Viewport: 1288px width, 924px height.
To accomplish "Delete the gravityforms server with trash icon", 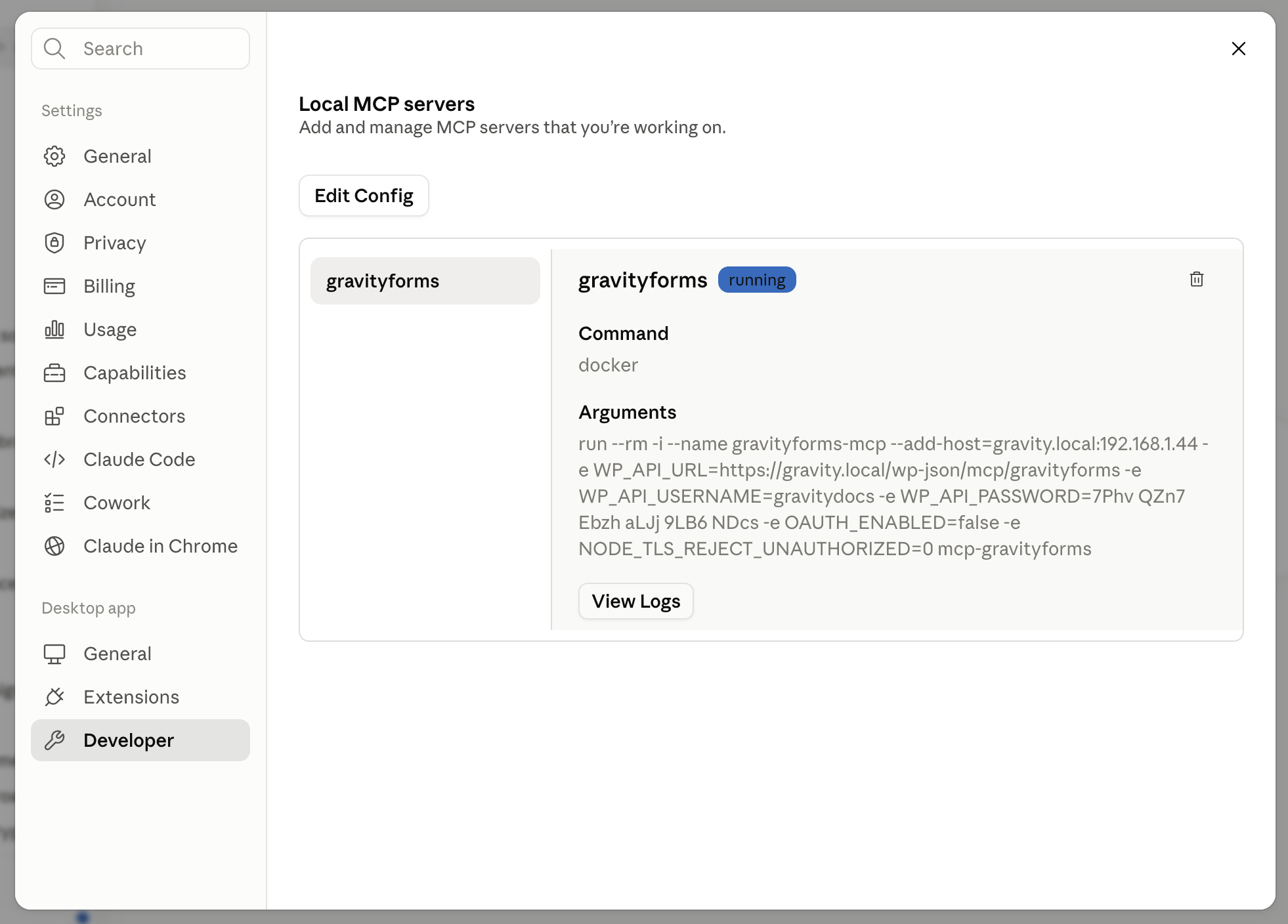I will (x=1197, y=280).
